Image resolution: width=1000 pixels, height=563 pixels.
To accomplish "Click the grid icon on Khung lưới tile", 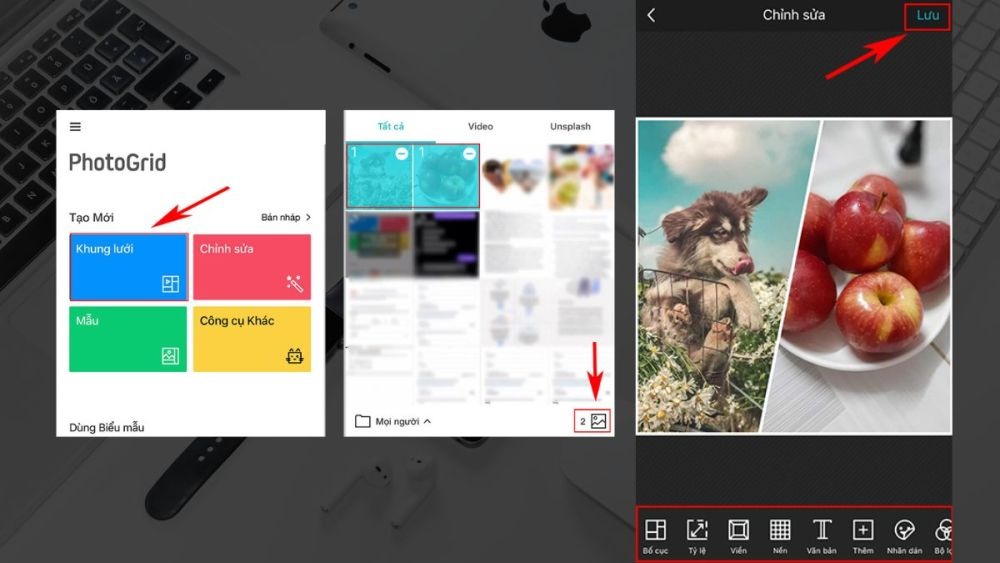I will [x=170, y=284].
